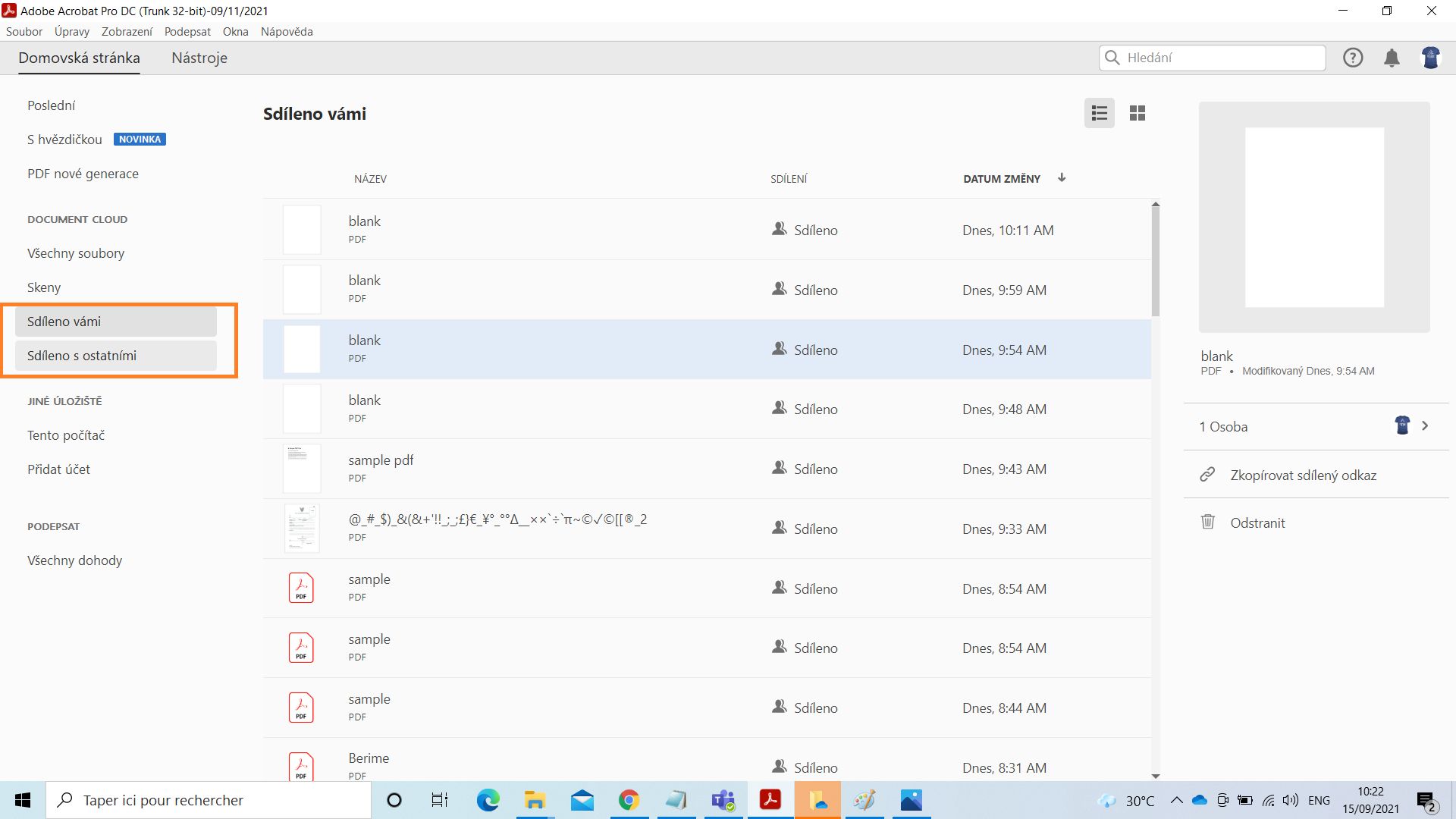Click the Acrobat icon in the taskbar
Image resolution: width=1456 pixels, height=819 pixels.
pos(770,800)
